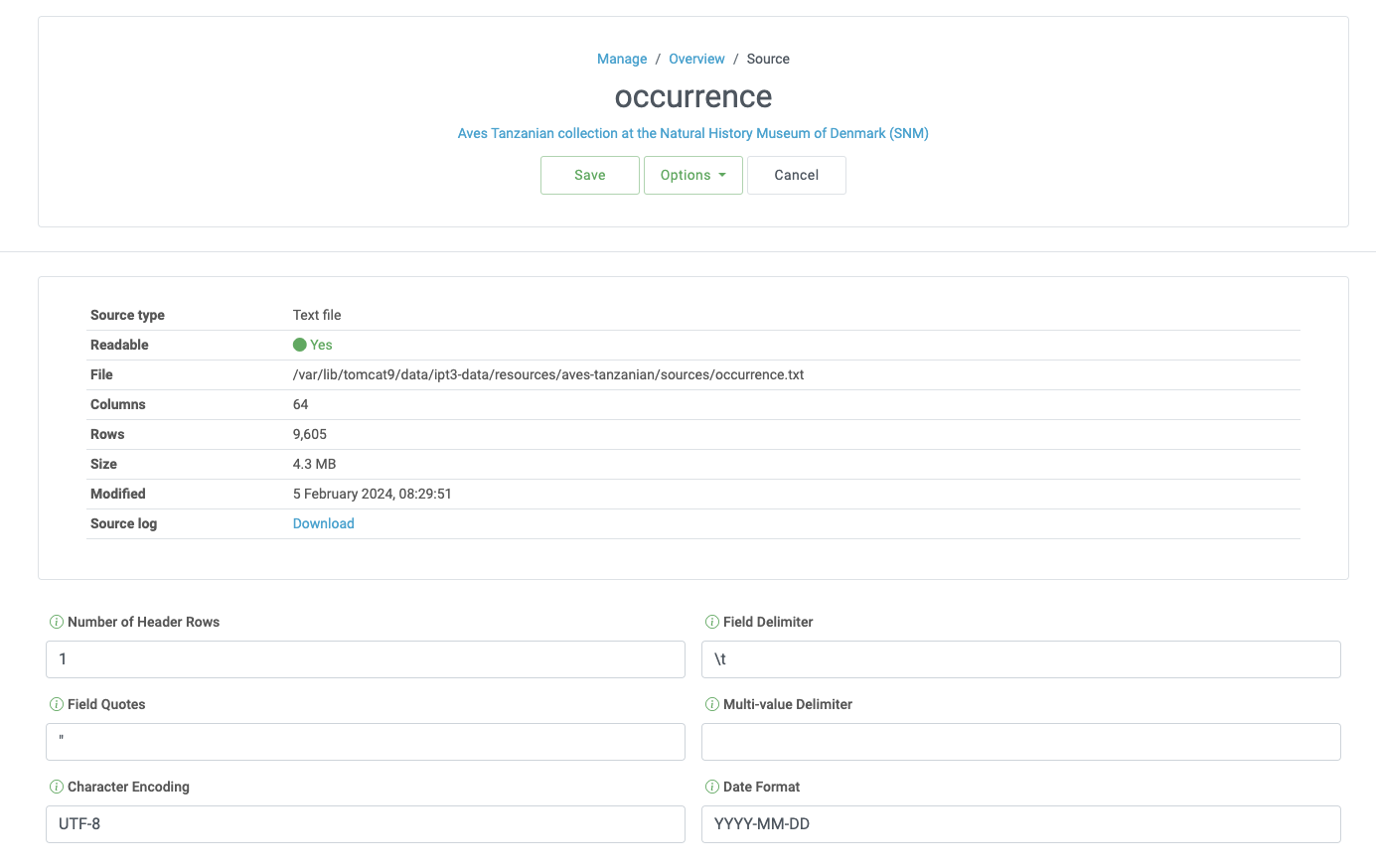Click the YYYY-MM-DD Date Format field
The image size is (1376, 868).
[1020, 823]
